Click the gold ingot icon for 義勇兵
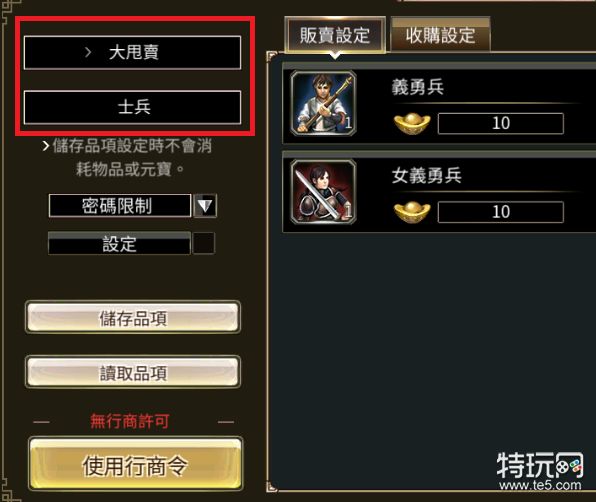 pos(412,124)
